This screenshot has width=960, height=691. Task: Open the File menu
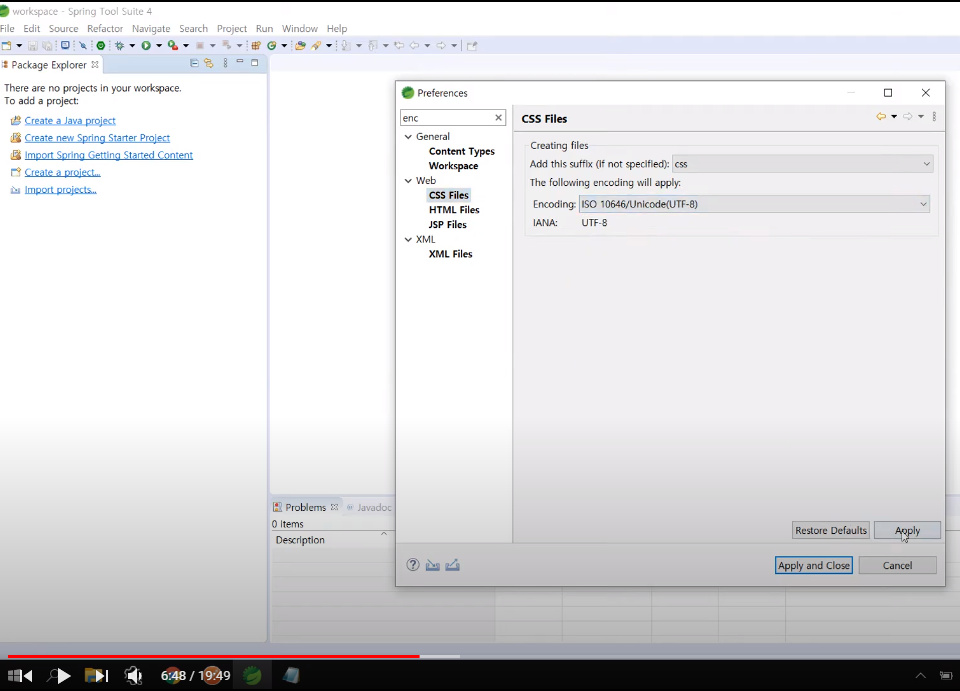(x=7, y=28)
